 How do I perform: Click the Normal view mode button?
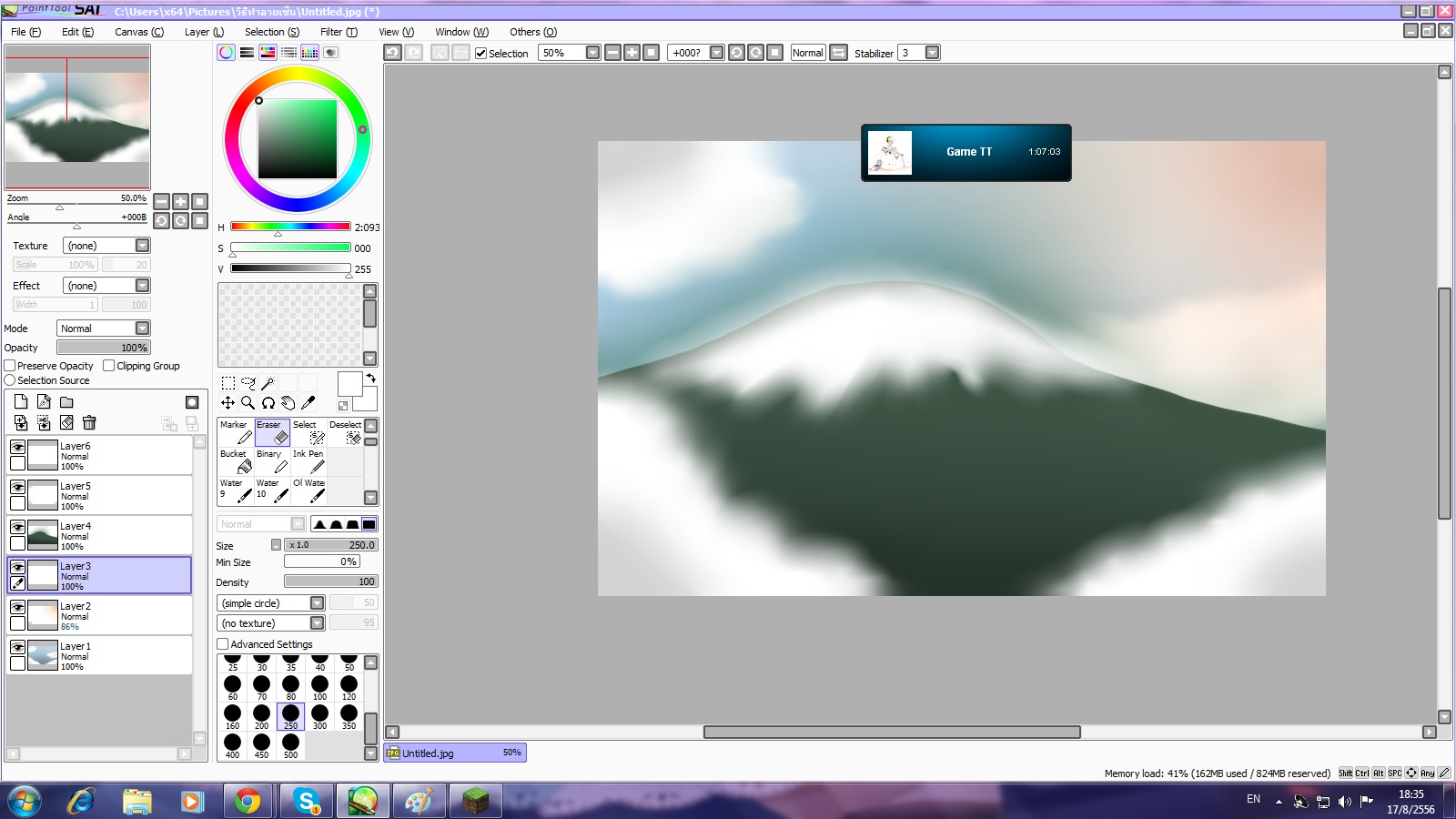tap(808, 53)
